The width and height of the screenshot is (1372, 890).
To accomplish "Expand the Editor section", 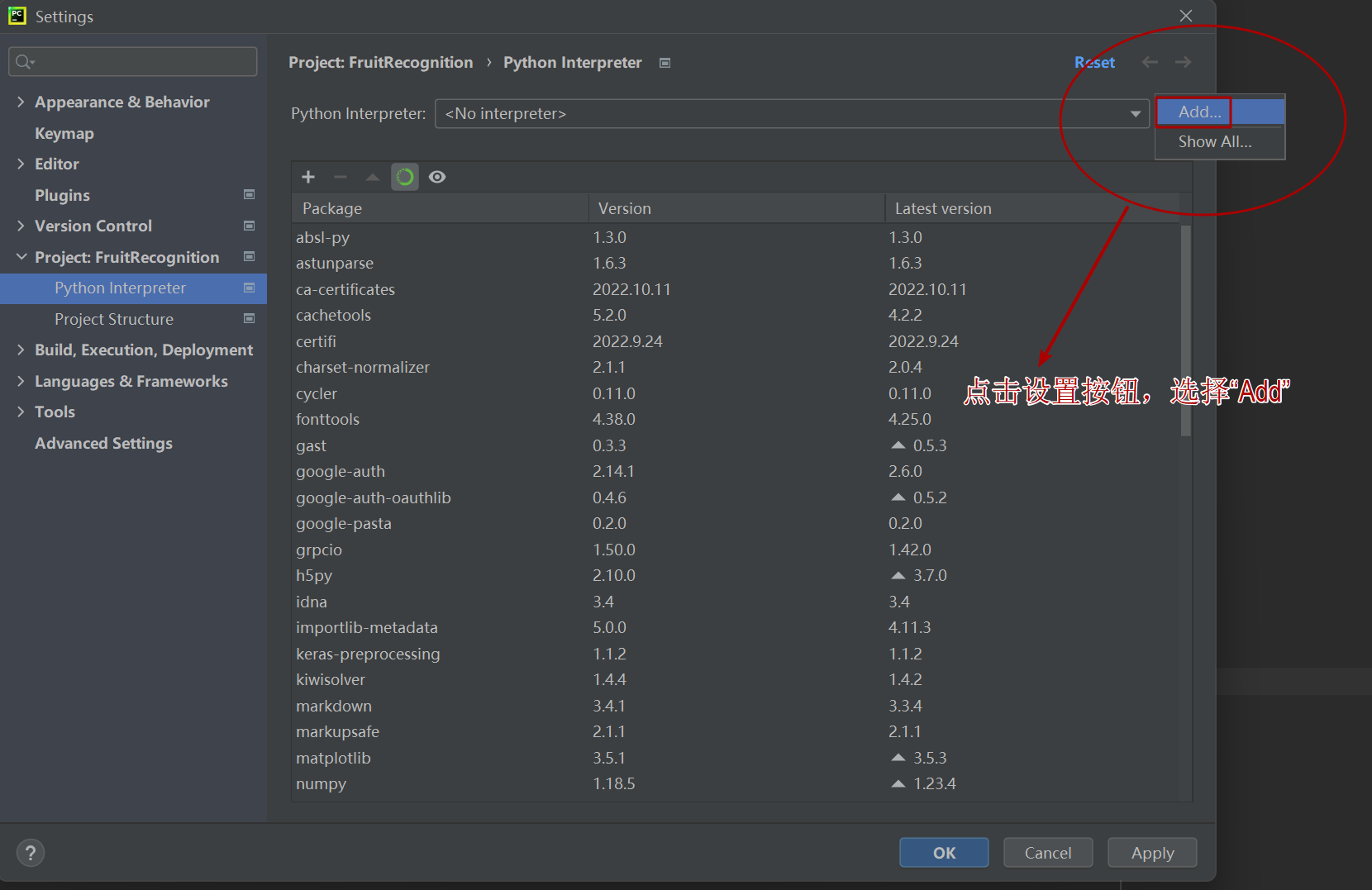I will tap(21, 164).
